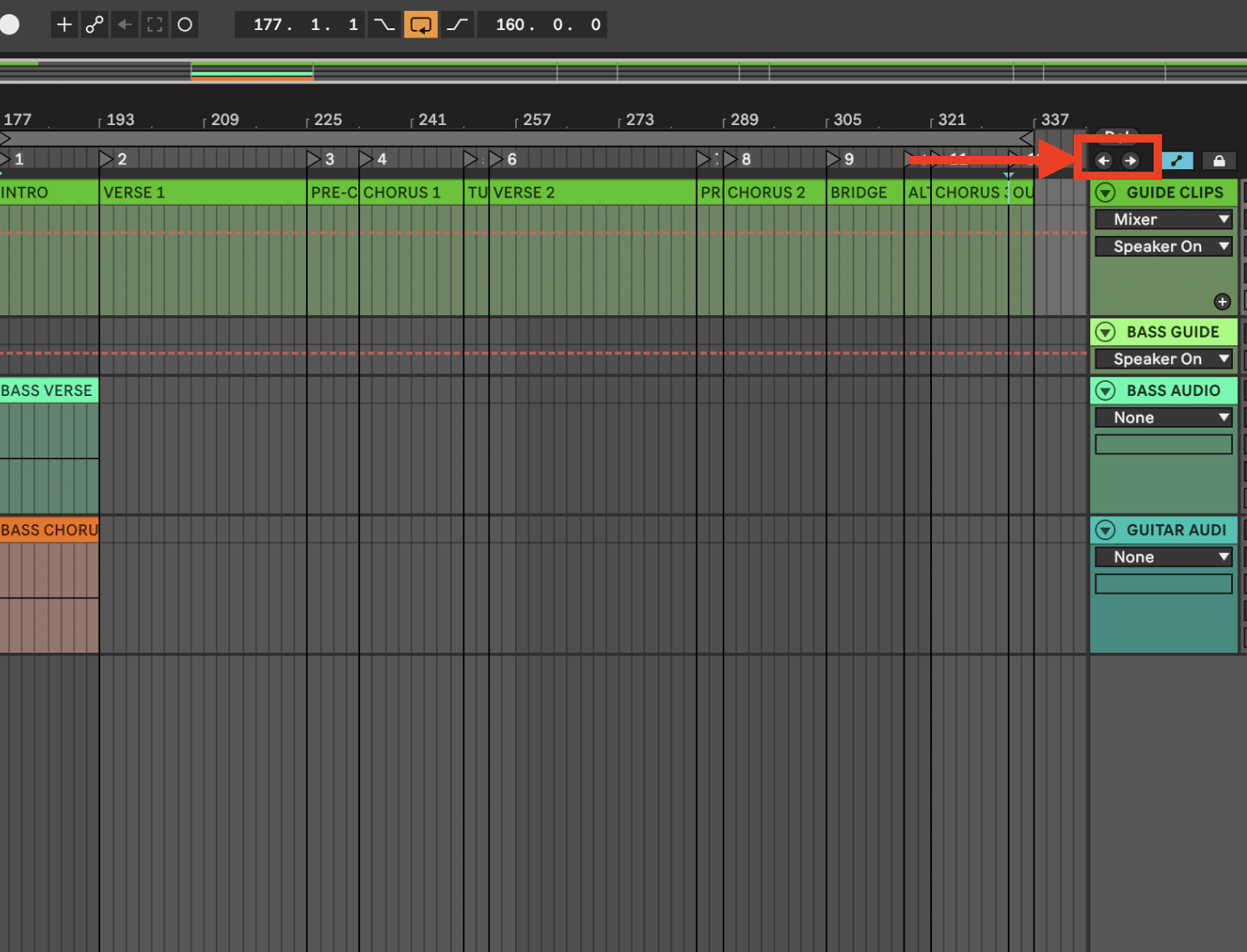Viewport: 1247px width, 952px height.
Task: Toggle the orange loop switch
Action: [421, 25]
